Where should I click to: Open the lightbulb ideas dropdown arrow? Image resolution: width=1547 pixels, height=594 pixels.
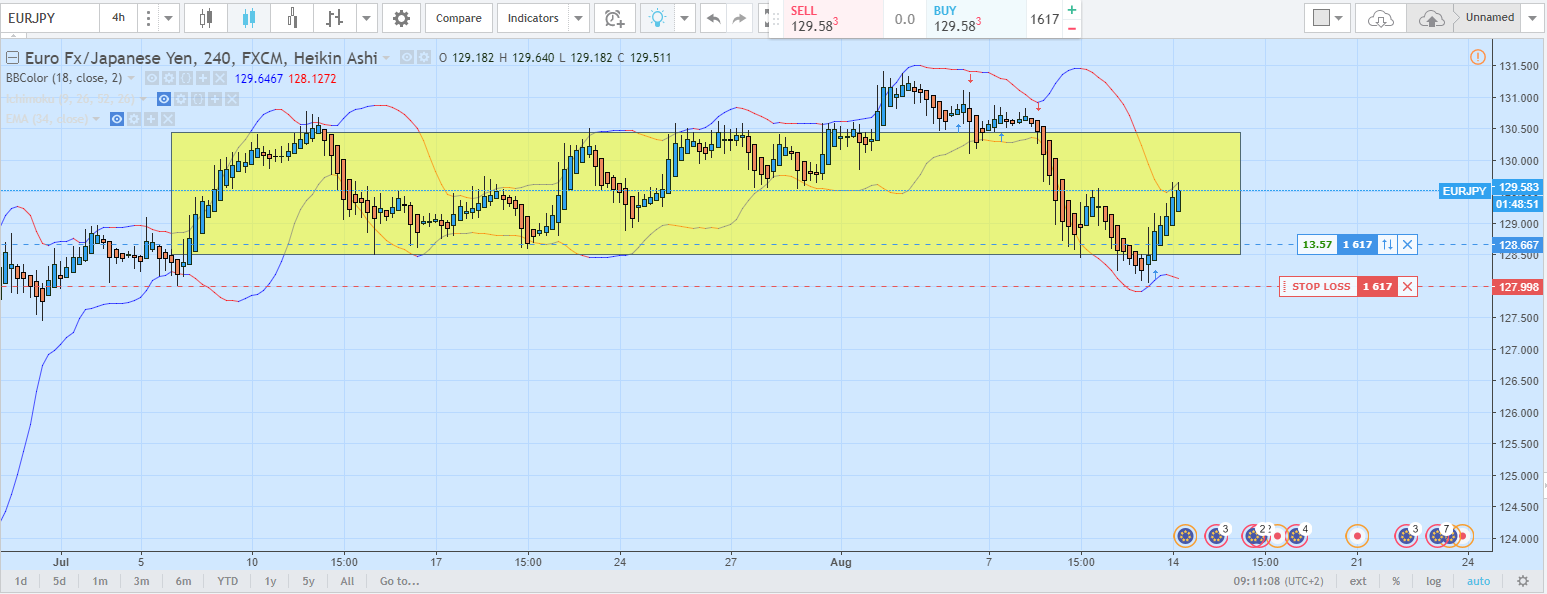(685, 18)
